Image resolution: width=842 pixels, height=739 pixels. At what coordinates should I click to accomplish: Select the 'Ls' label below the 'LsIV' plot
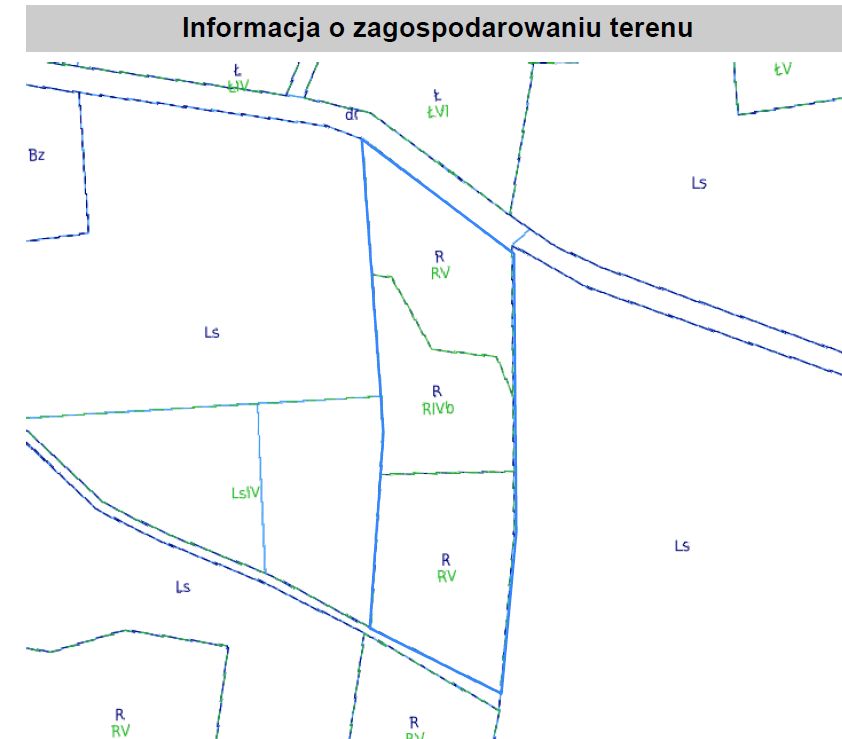coord(183,586)
